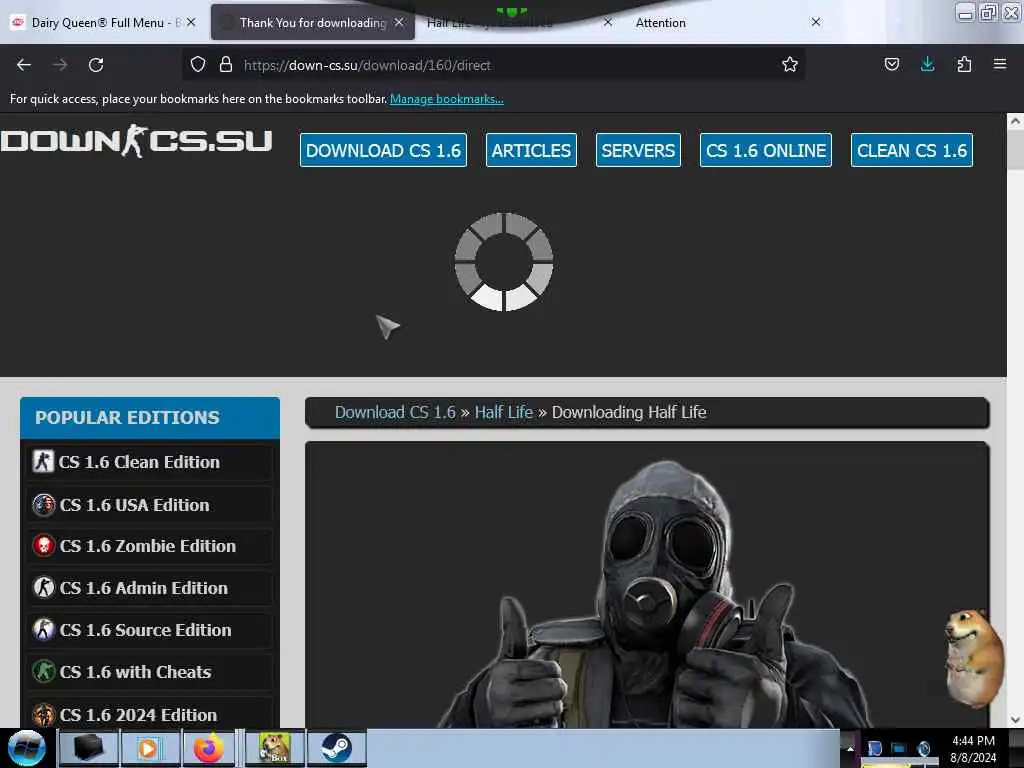
Task: Open the SERVERS nav button
Action: (x=638, y=150)
